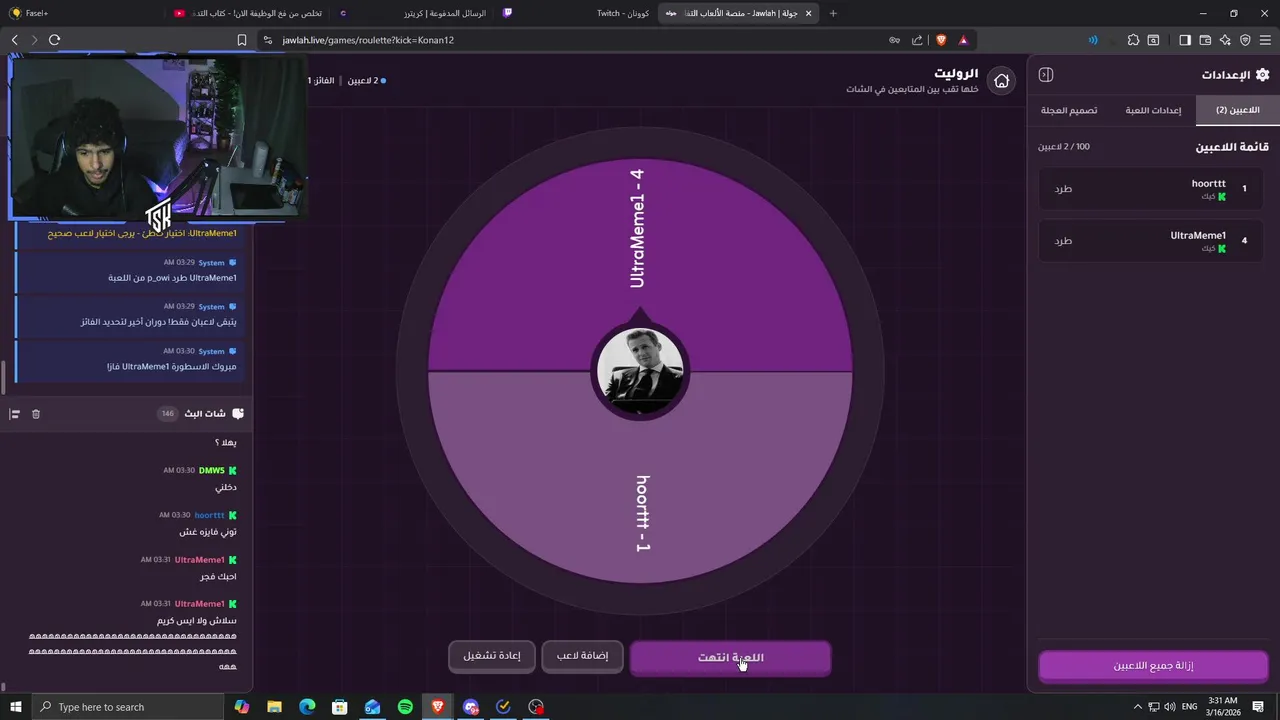Bookmark this page
1280x720 pixels.
pos(241,40)
